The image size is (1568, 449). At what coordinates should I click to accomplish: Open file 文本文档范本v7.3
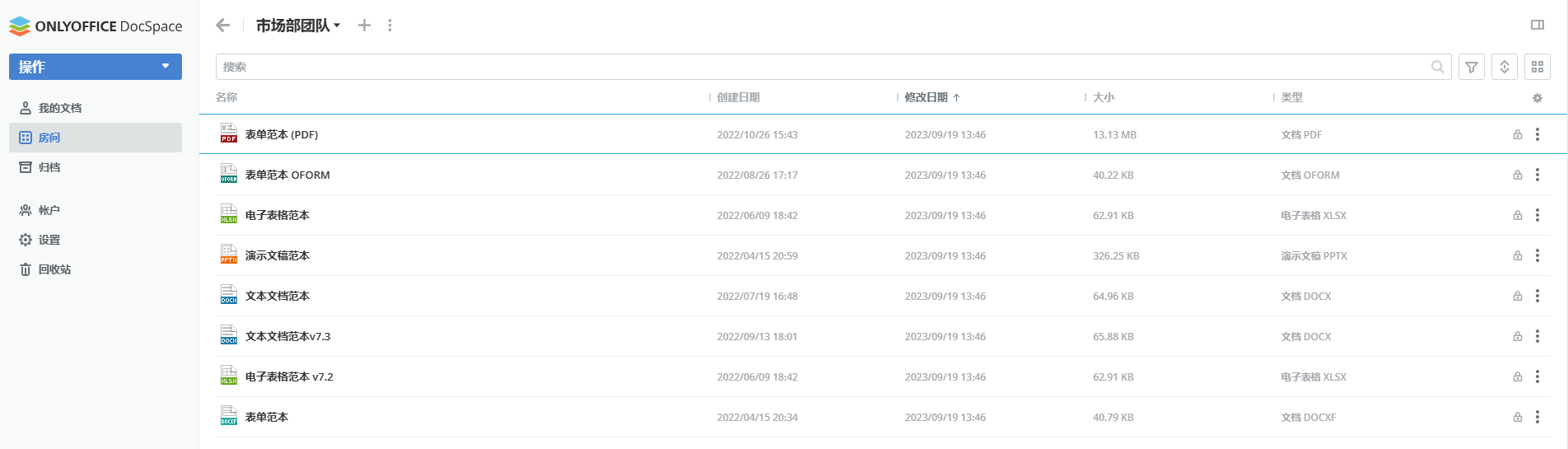[287, 336]
